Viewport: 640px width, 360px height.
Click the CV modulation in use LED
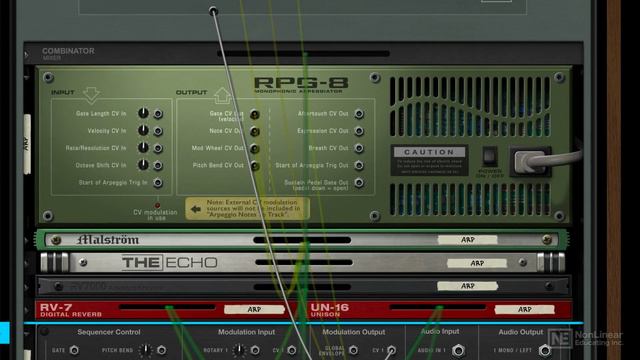[157, 205]
